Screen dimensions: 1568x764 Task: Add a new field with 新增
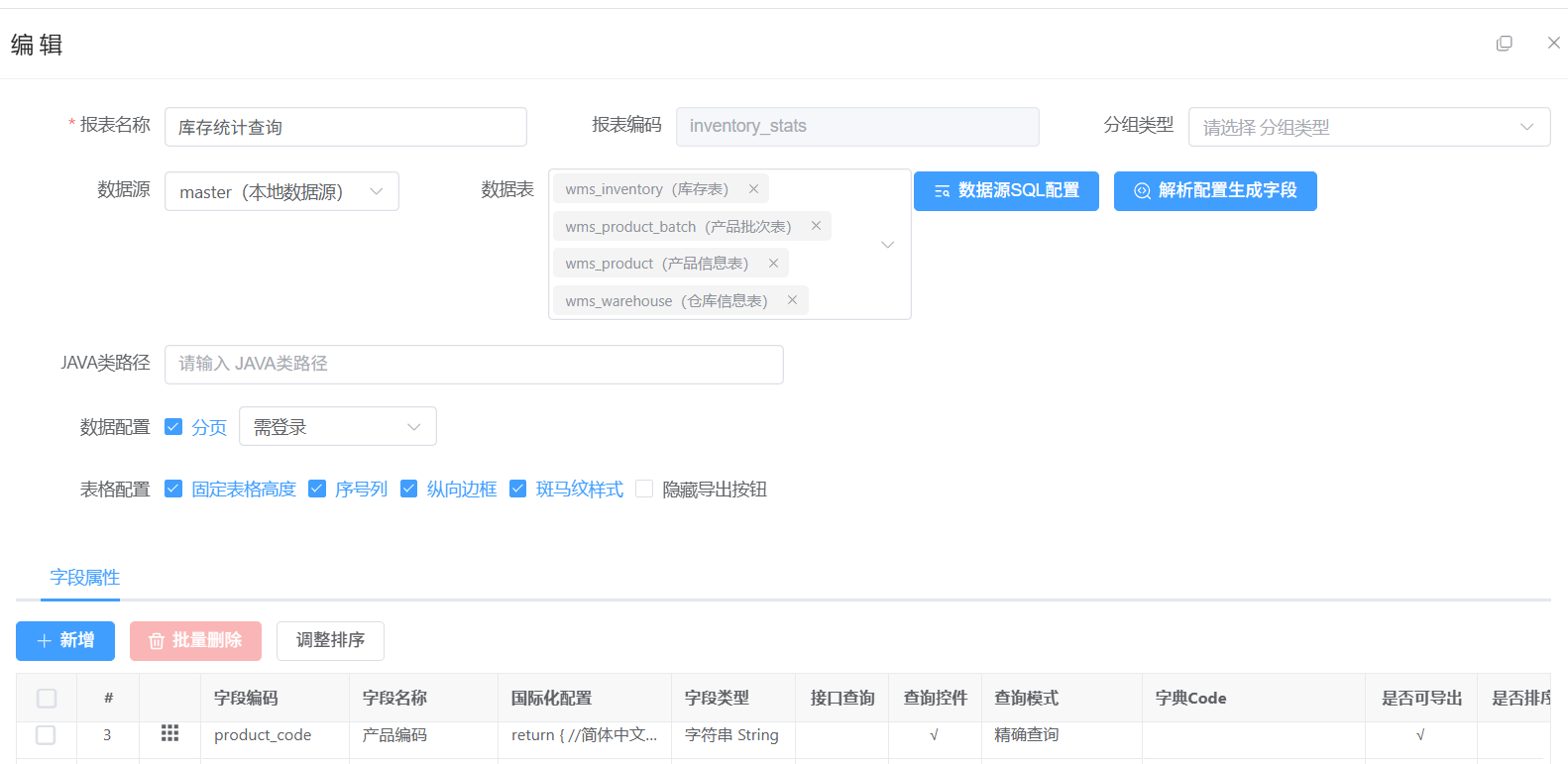click(65, 641)
